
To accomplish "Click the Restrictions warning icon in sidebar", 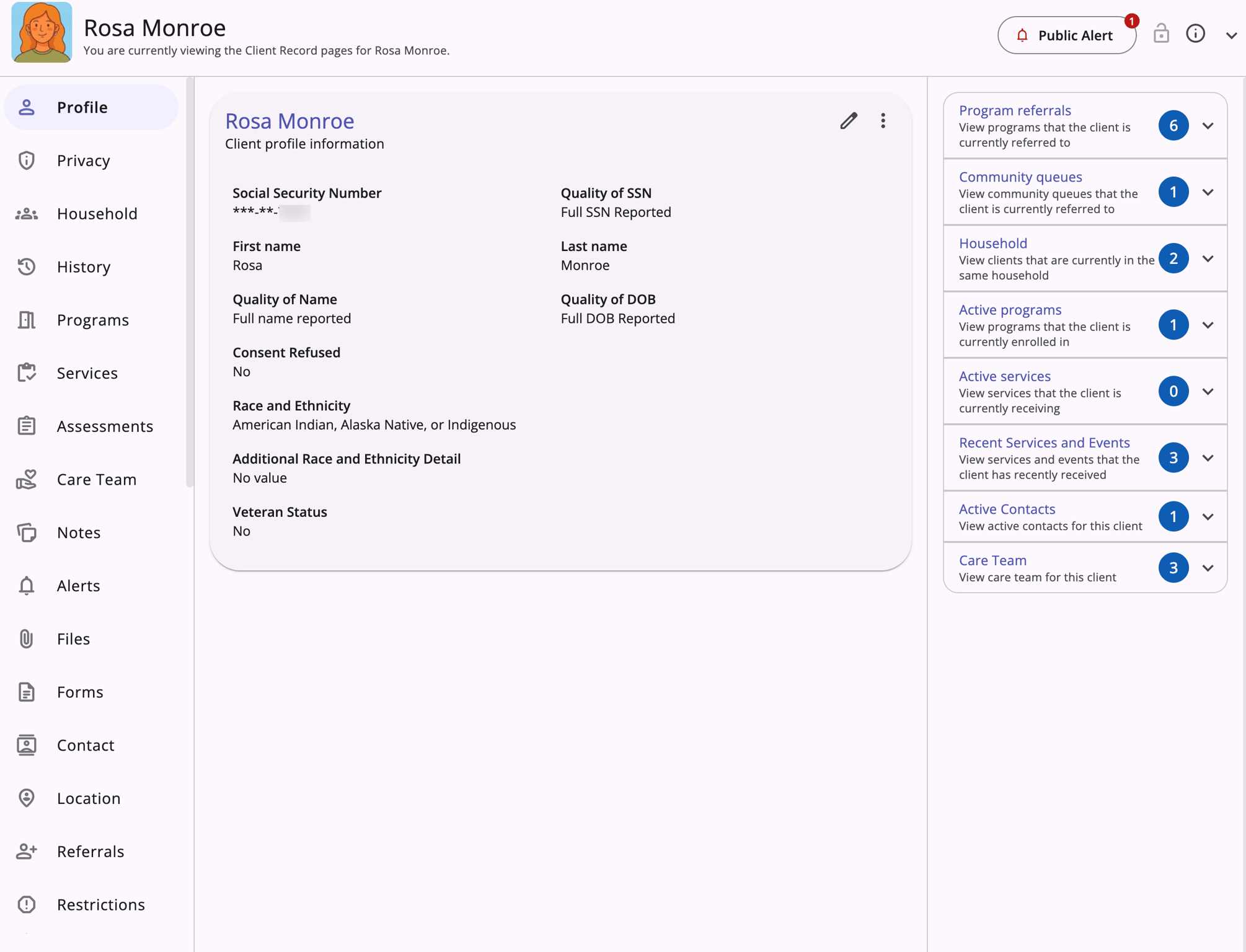I will coord(27,905).
